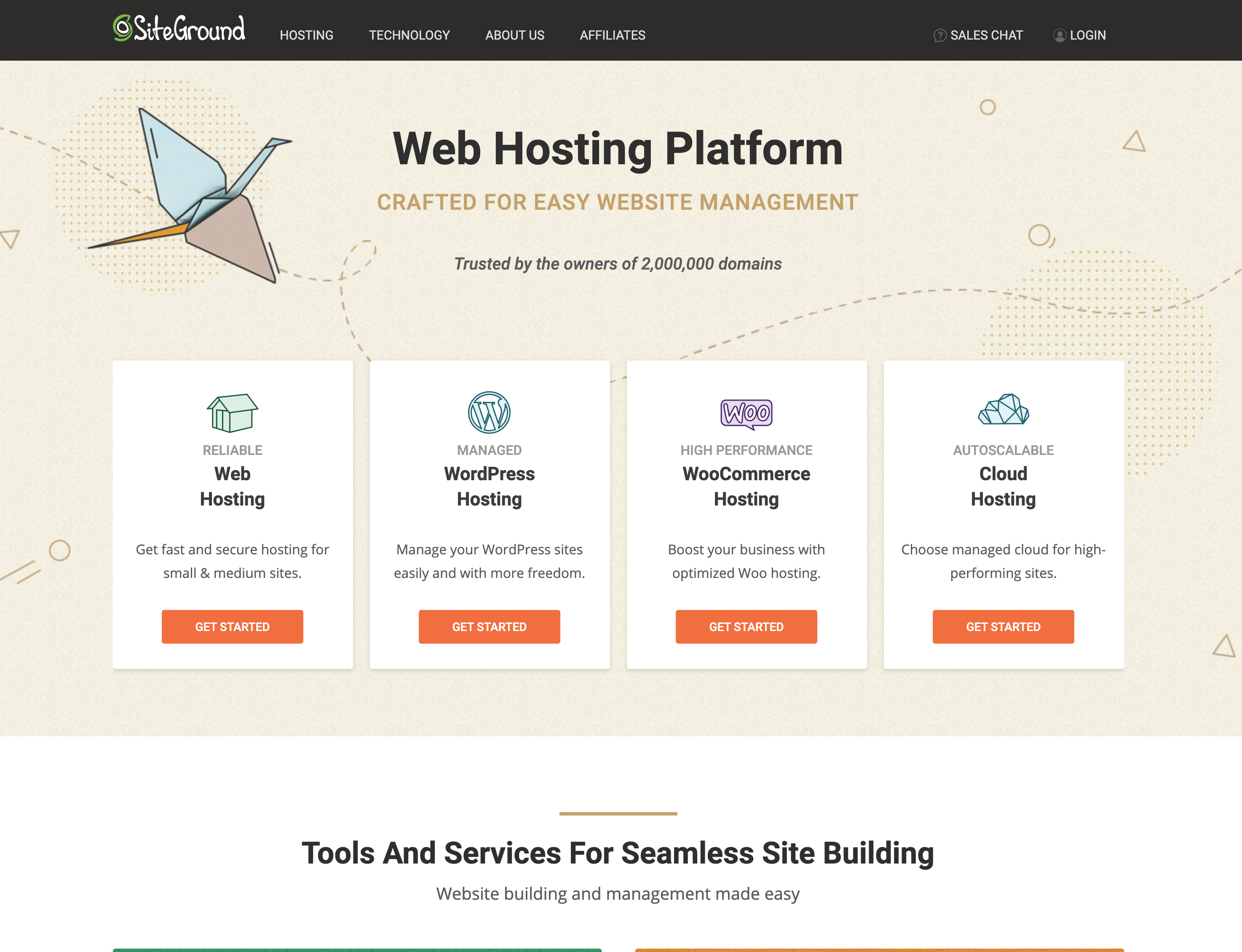
Task: Click the WordPress logo icon
Action: pyautogui.click(x=489, y=412)
